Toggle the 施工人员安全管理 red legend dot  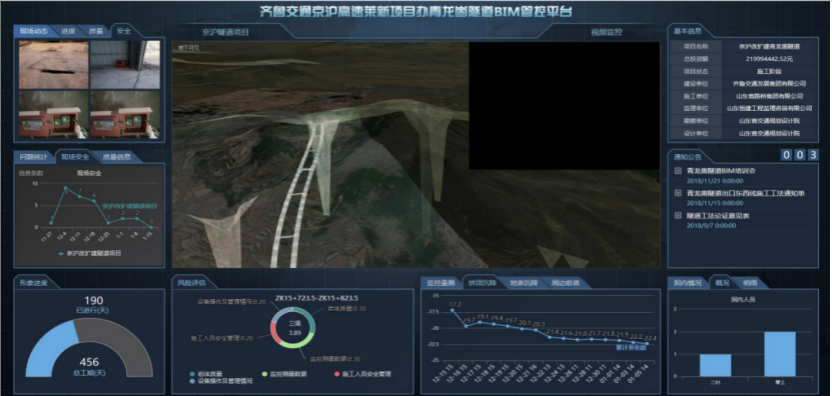click(337, 374)
